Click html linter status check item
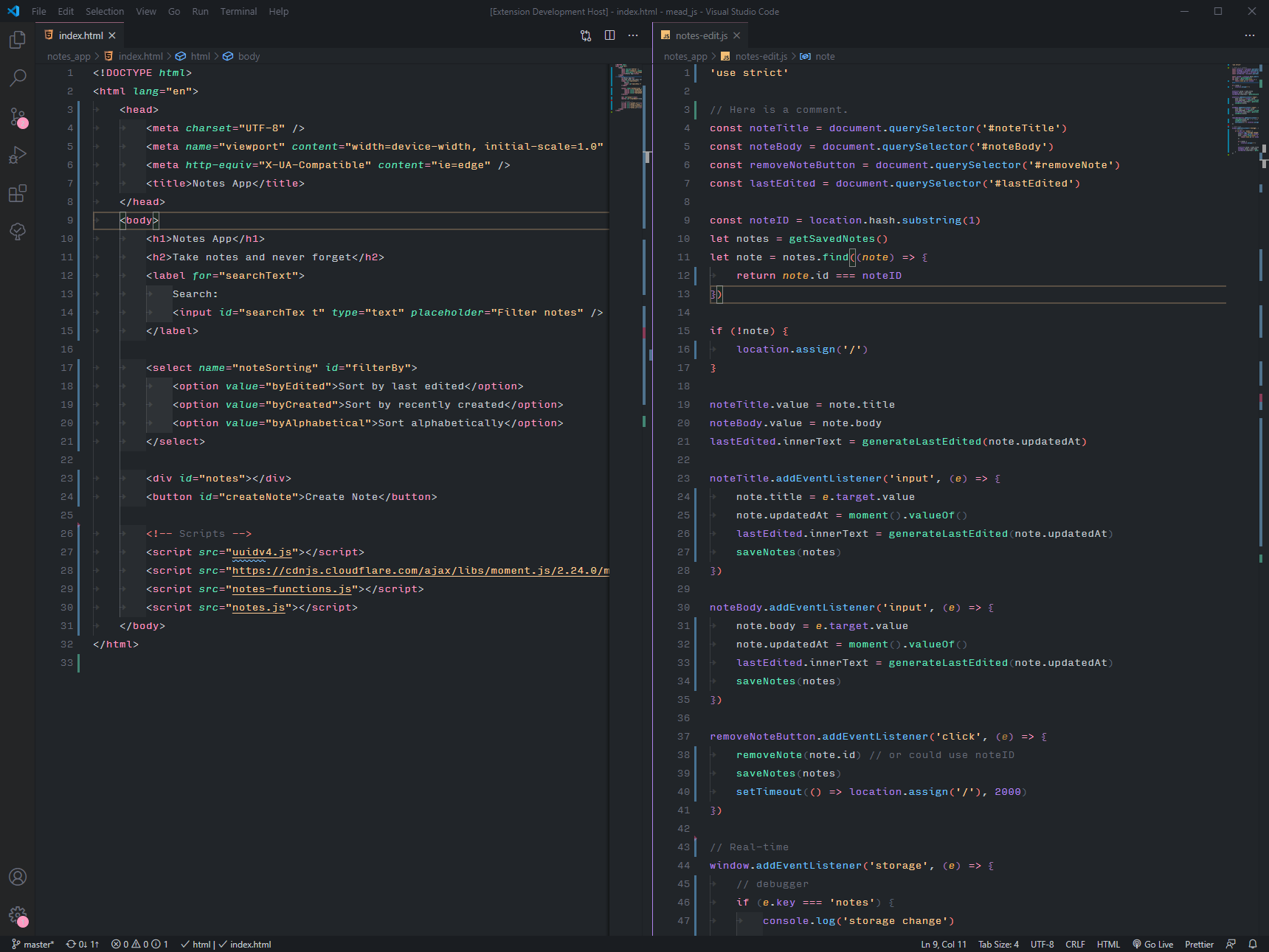Screen dimensions: 1269x952 point(196,944)
